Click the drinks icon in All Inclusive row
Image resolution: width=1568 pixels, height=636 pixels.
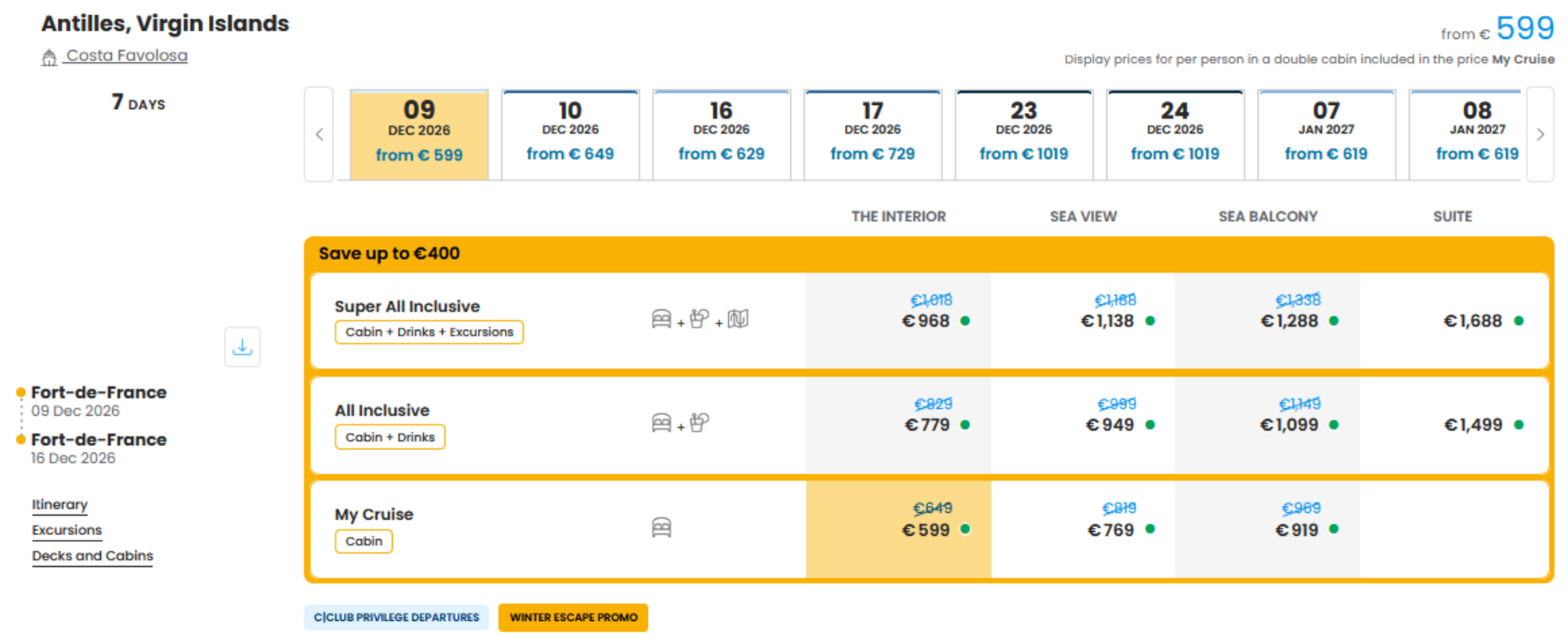[700, 422]
